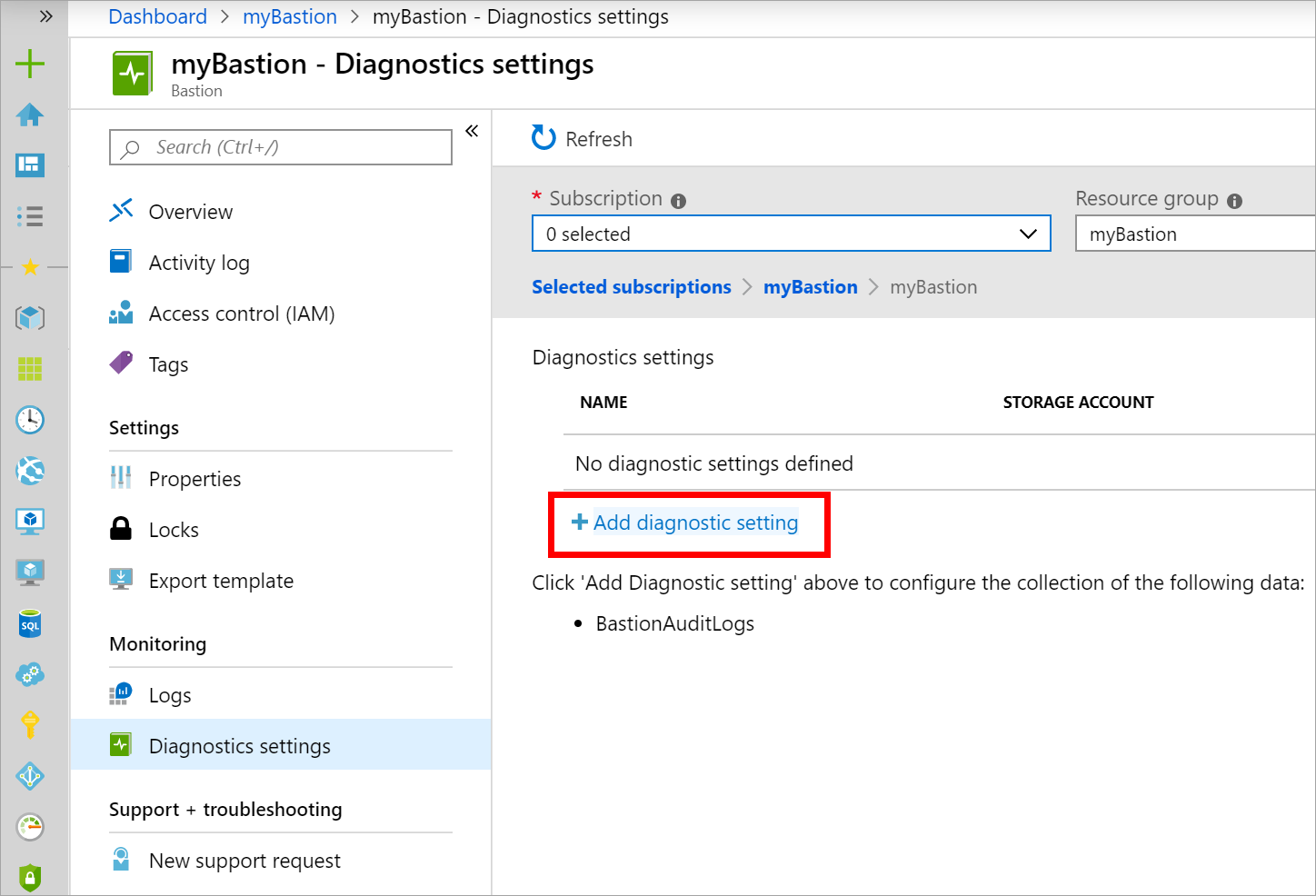Click the green Bastion diagnostics resource icon
Viewport: 1316px width, 896px height.
pyautogui.click(x=133, y=73)
